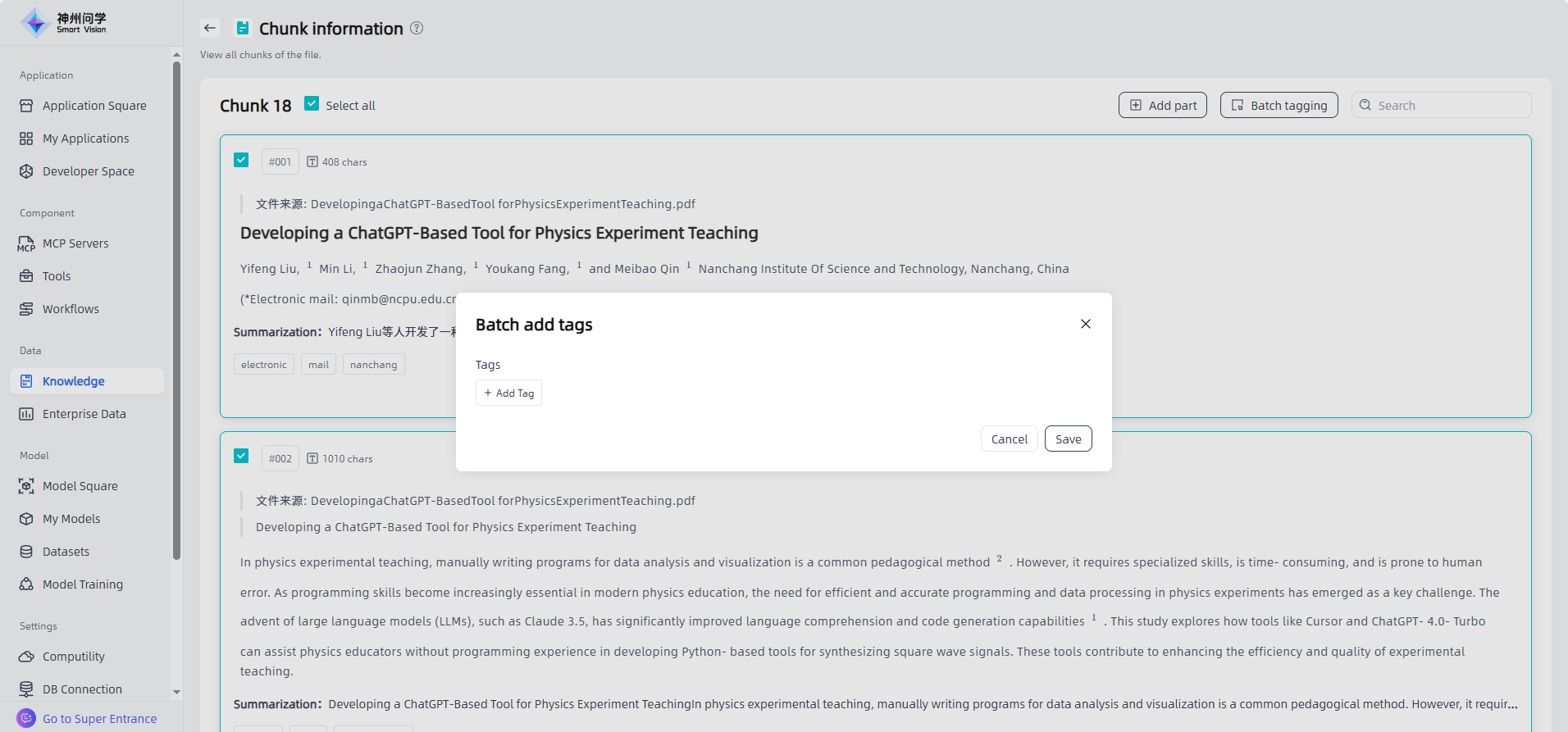The height and width of the screenshot is (732, 1568).
Task: Cancel the Batch add tags dialog
Action: tap(1009, 439)
